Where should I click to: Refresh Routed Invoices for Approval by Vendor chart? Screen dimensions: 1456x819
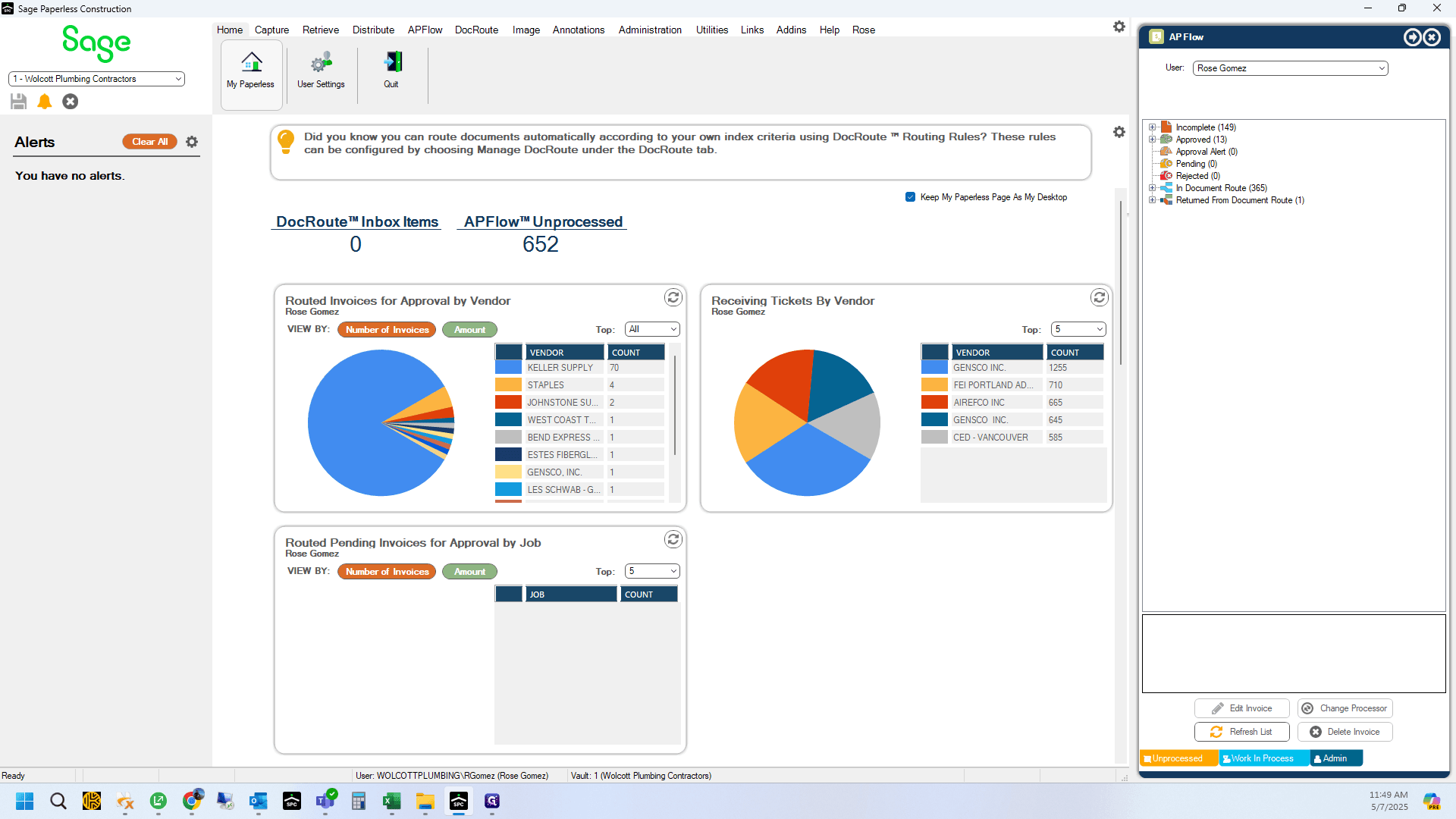673,297
